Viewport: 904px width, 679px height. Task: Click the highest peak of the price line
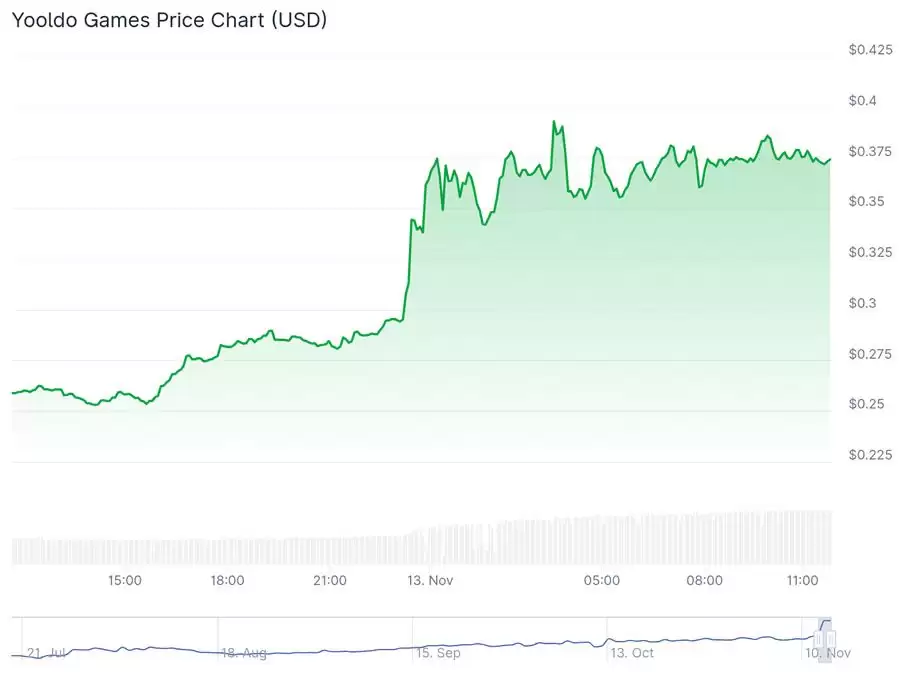click(553, 122)
